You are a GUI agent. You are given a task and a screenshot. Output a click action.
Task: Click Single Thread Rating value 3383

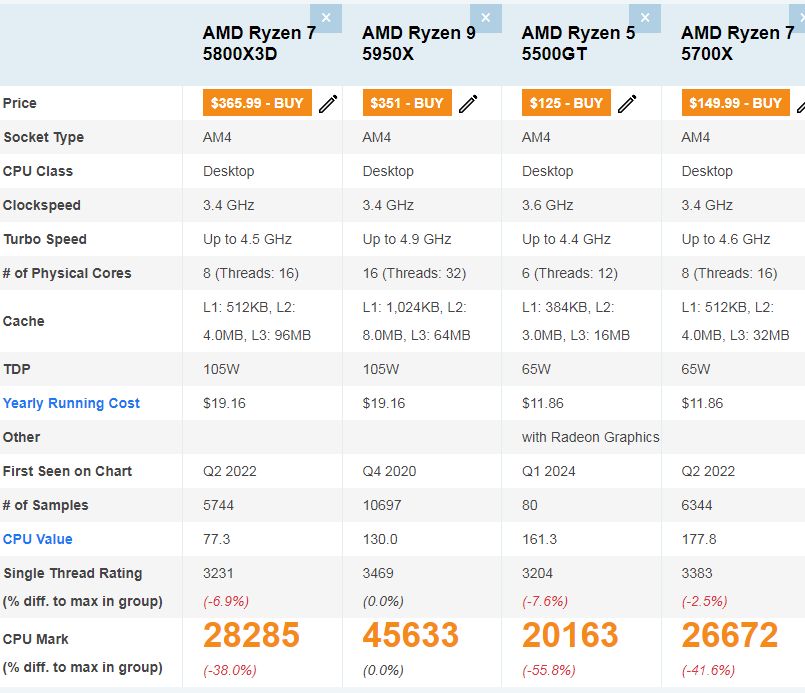point(697,573)
